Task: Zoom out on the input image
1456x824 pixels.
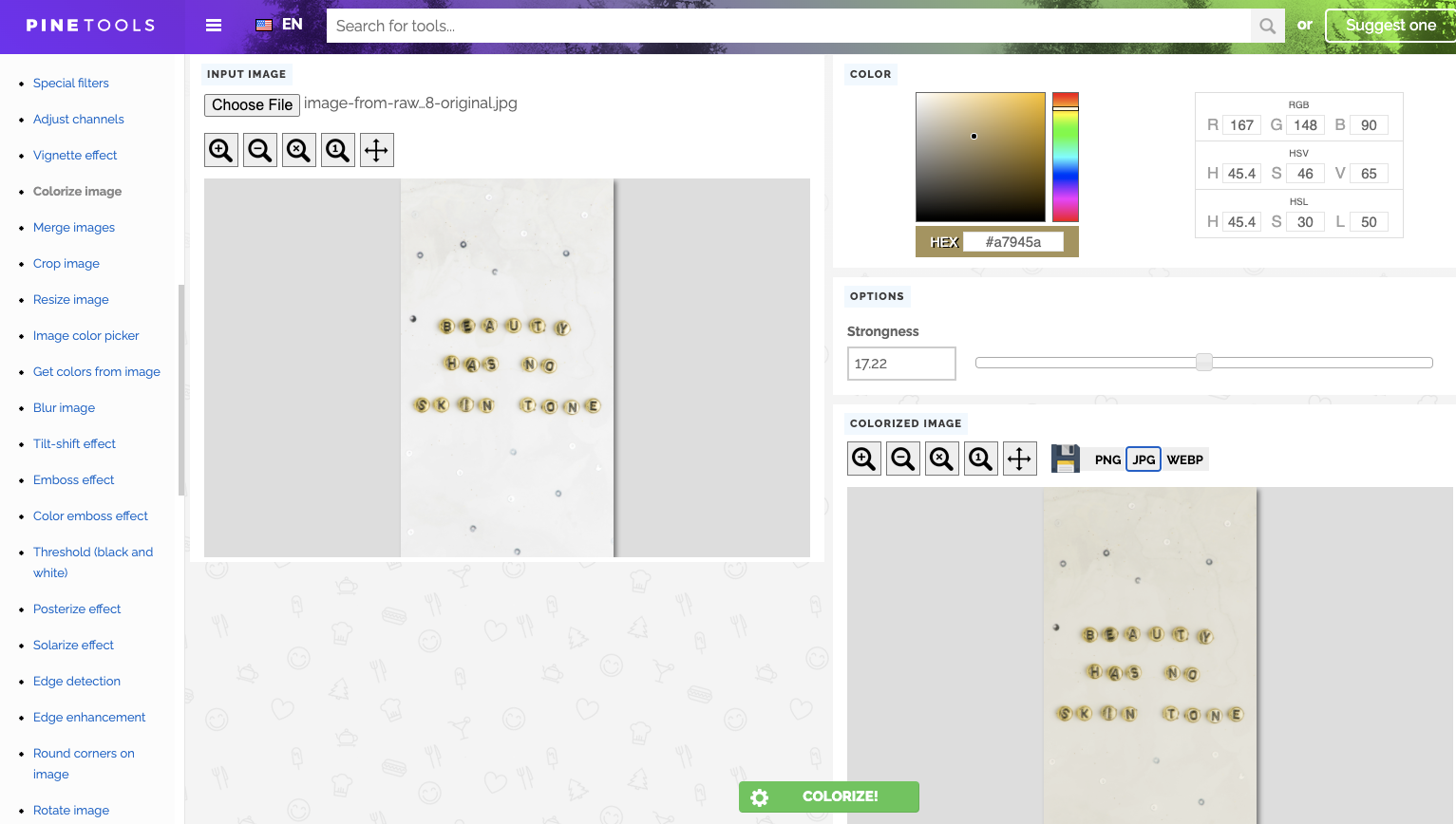Action: click(x=259, y=149)
